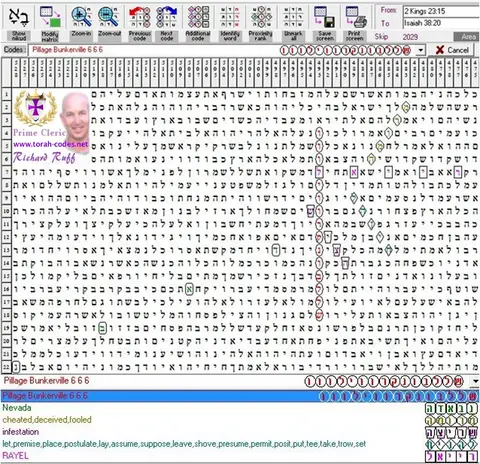
Task: Click the Proximity rank label button
Action: [261, 36]
